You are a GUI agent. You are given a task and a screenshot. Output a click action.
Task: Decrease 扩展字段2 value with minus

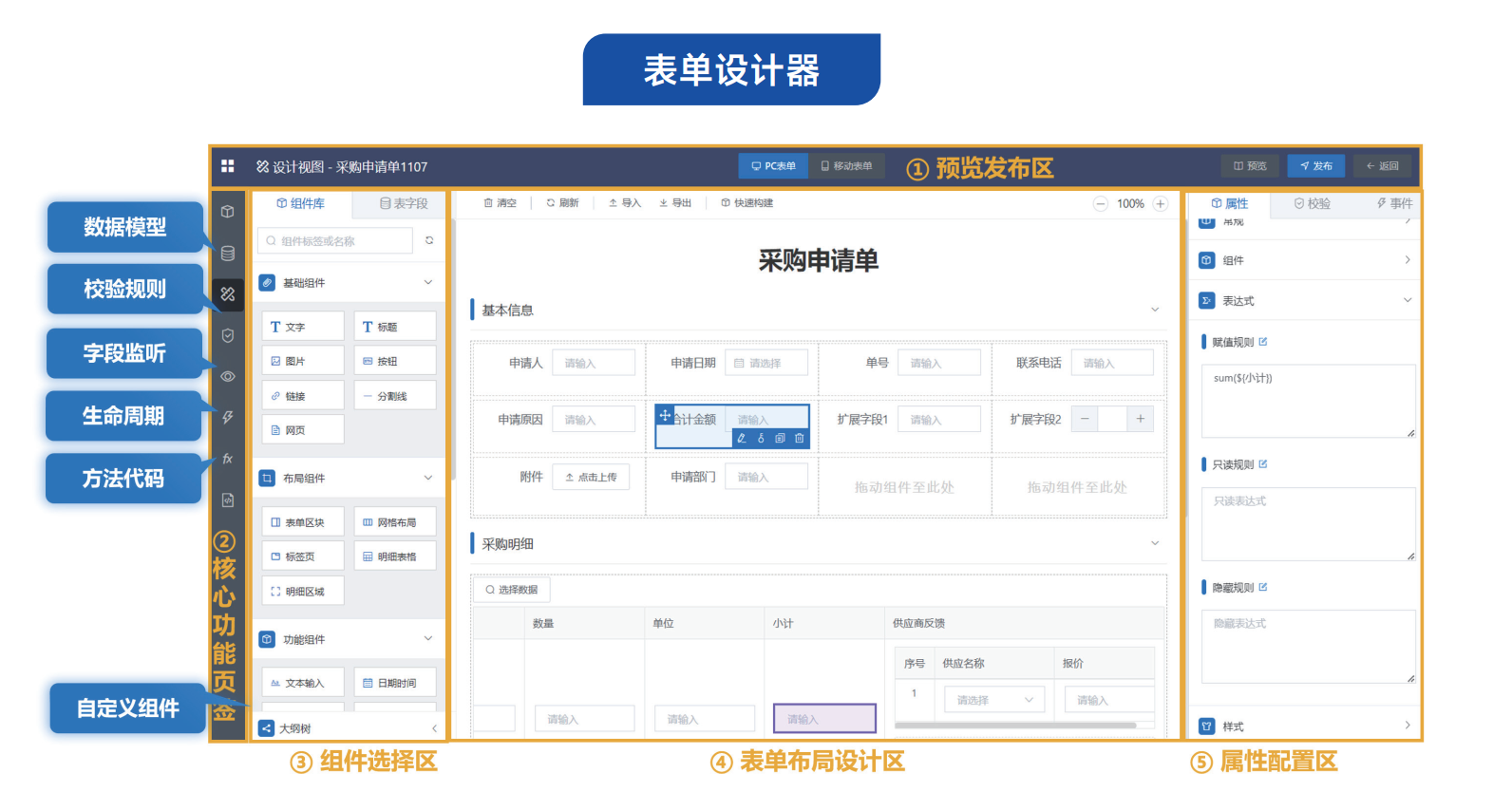(1085, 419)
